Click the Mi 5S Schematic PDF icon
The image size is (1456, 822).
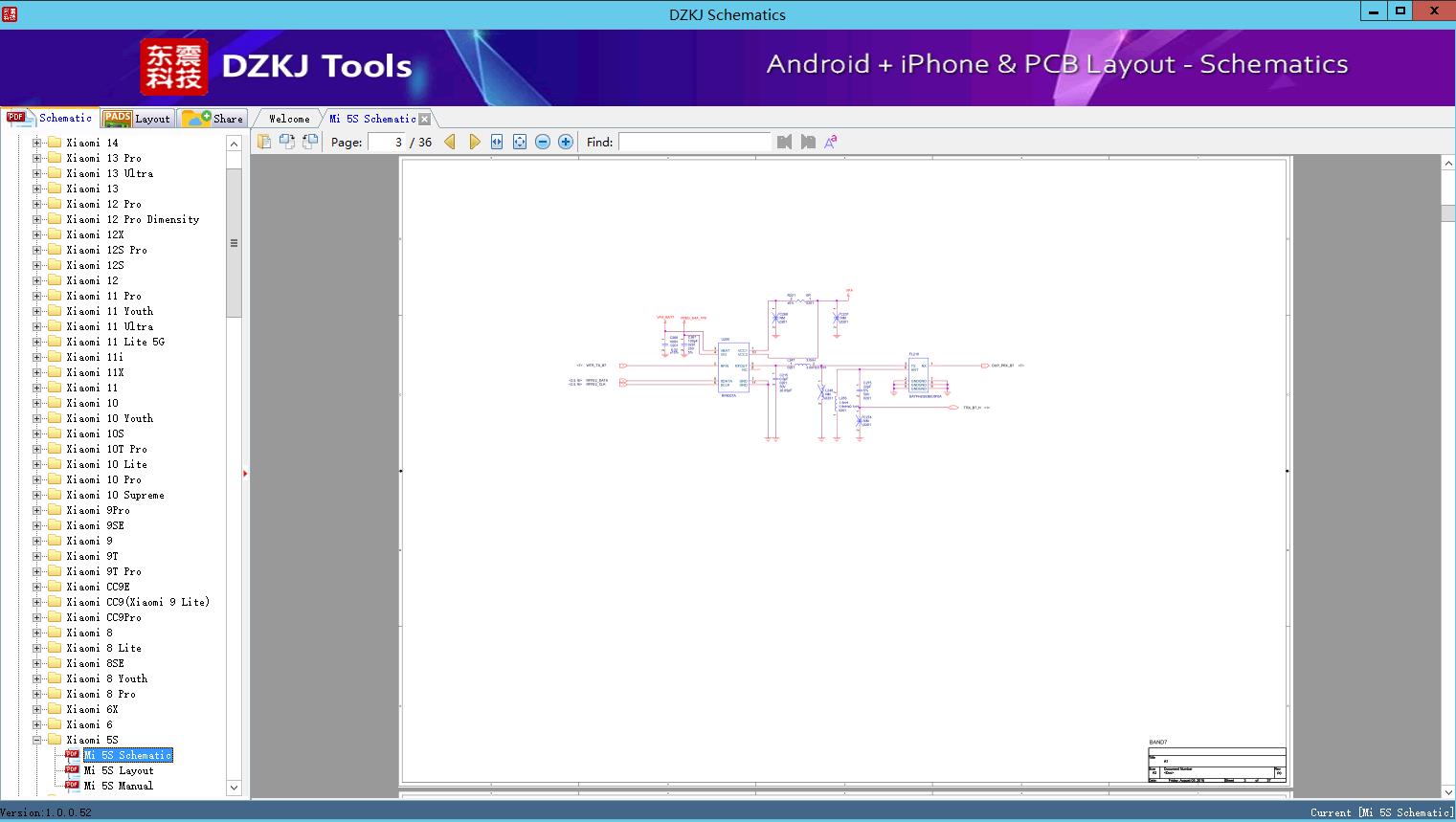[72, 755]
